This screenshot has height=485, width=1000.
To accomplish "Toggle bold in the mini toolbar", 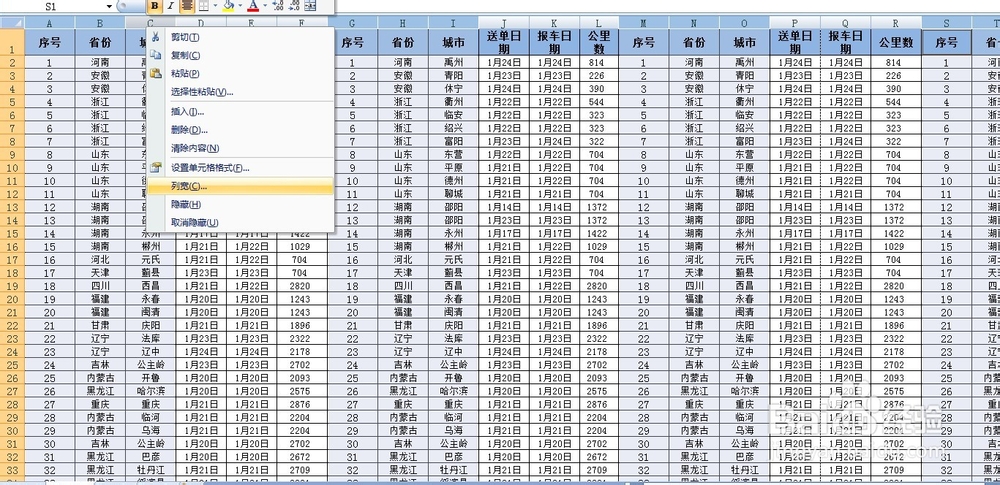I will pos(154,6).
